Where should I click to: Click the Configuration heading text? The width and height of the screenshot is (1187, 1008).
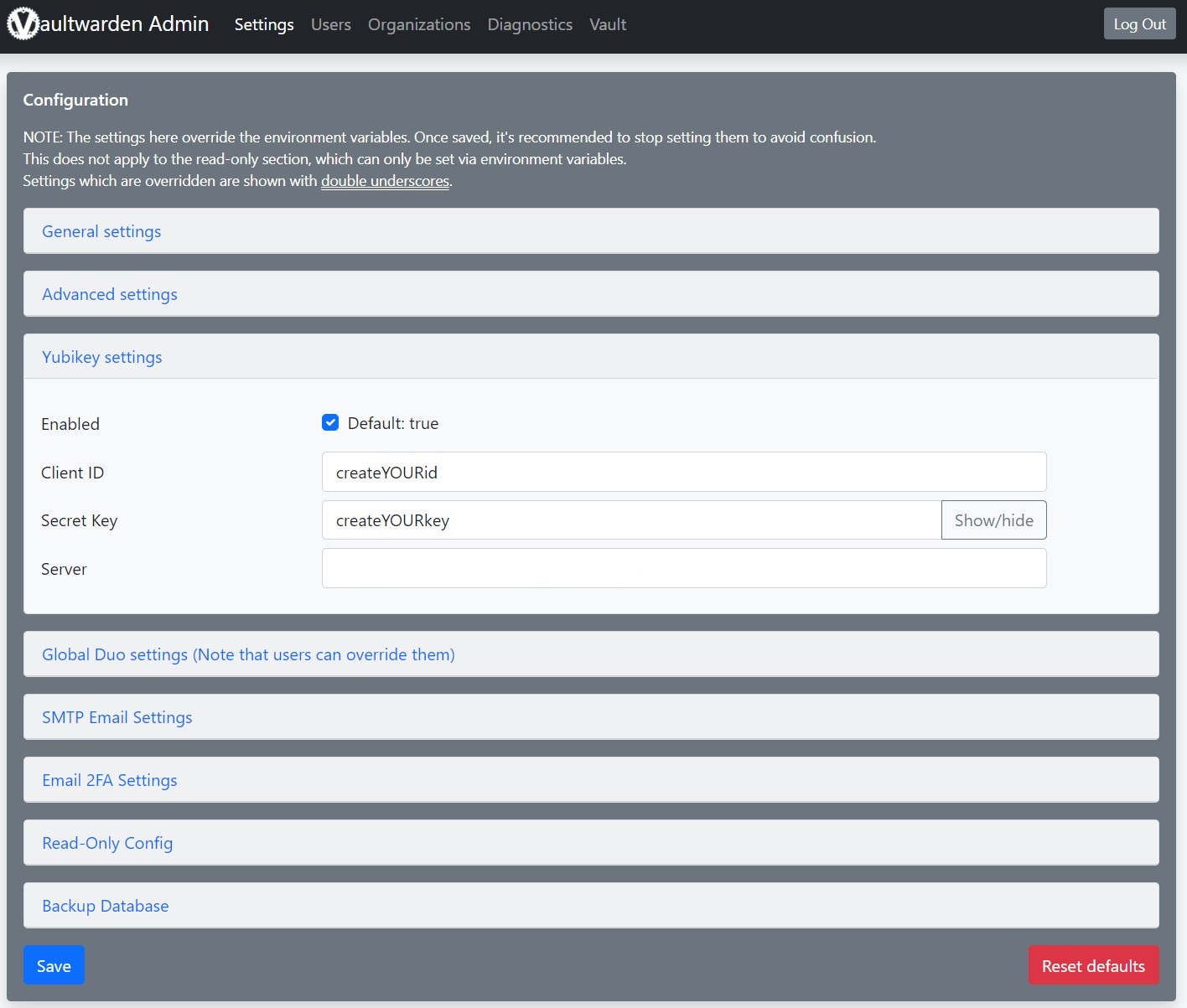coord(75,100)
